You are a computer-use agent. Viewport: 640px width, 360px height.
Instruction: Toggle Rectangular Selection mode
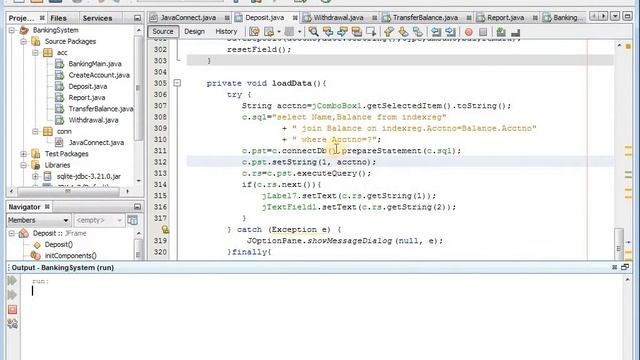tap(371, 31)
